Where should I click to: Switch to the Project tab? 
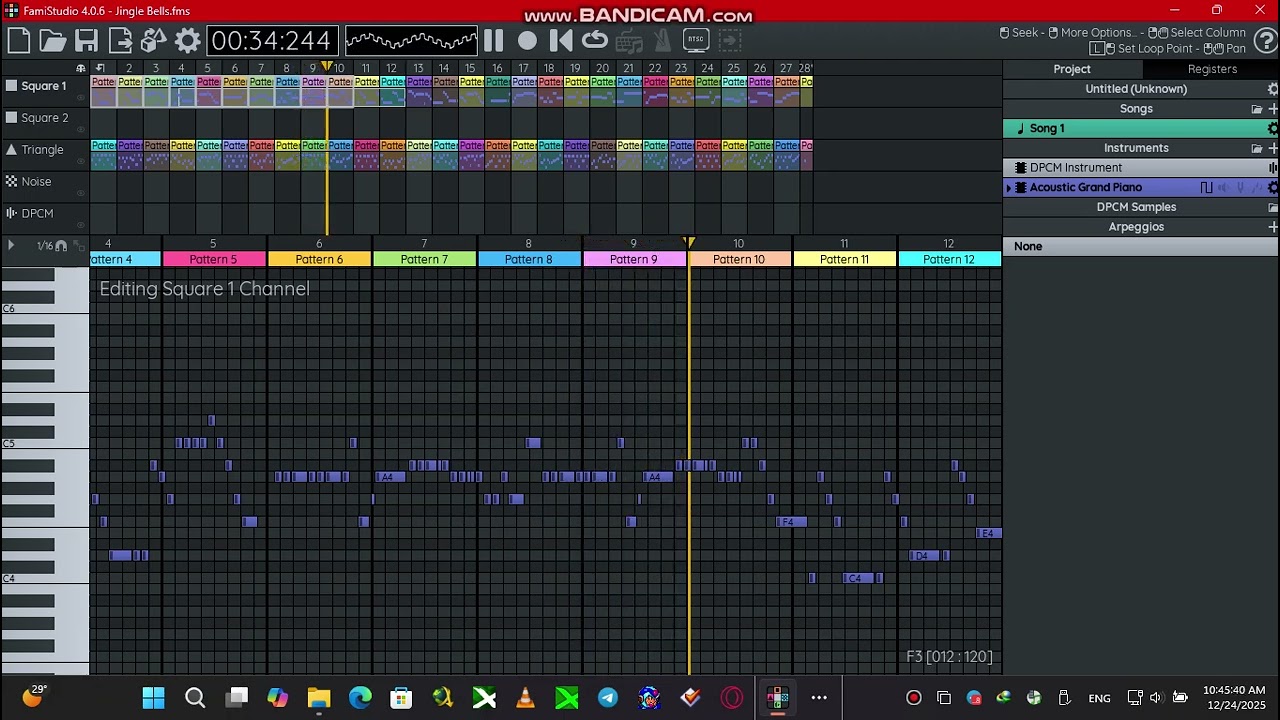pos(1072,69)
